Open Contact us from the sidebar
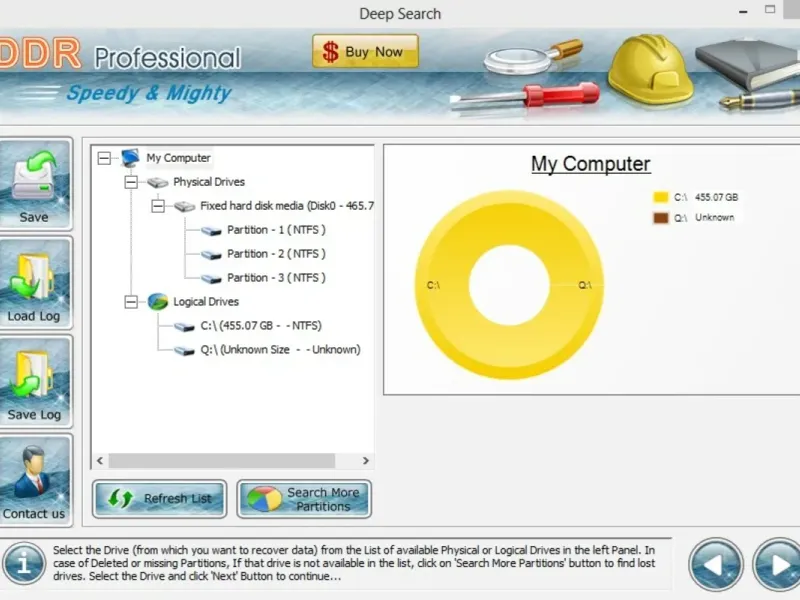This screenshot has height=600, width=800. 34,481
